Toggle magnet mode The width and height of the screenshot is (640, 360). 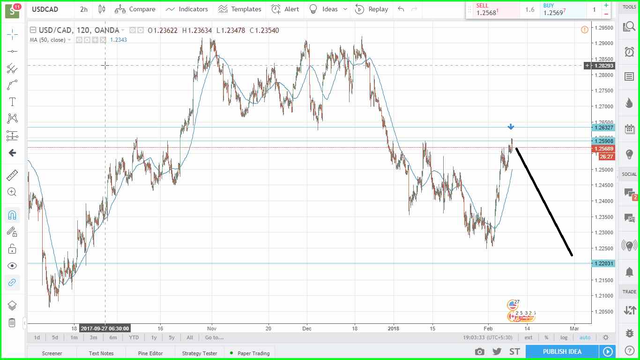click(12, 215)
